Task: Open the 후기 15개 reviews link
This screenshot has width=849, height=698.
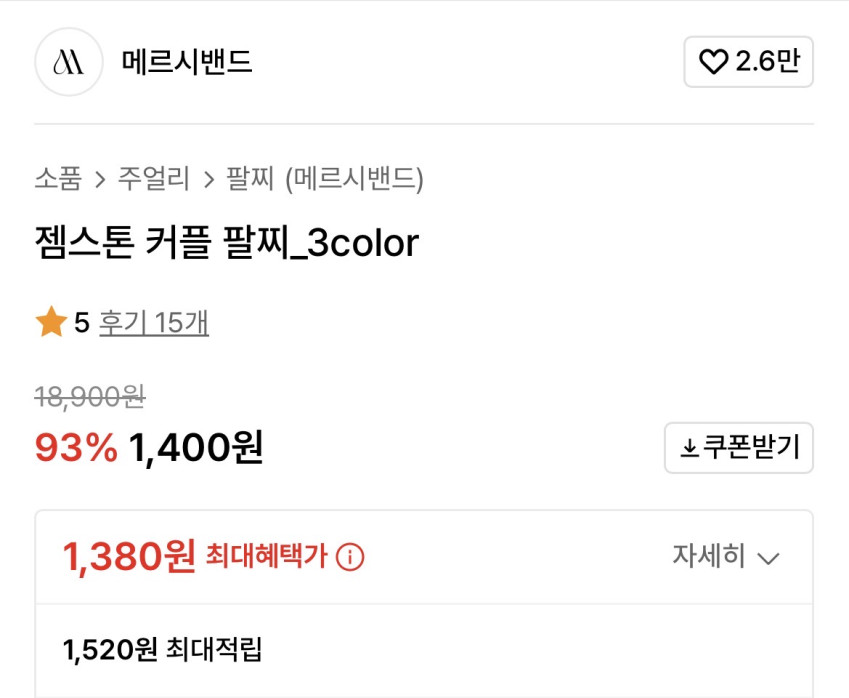Action: pos(154,323)
